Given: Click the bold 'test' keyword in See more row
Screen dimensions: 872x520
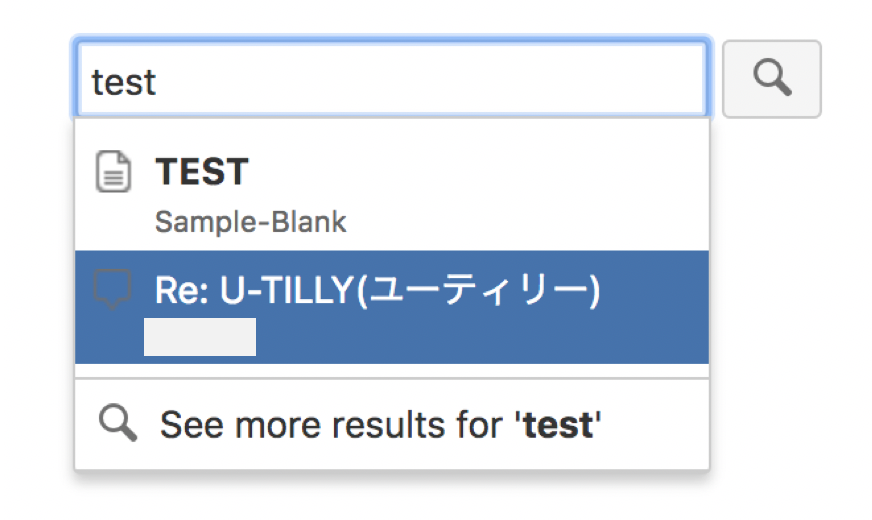Looking at the screenshot, I should point(557,425).
